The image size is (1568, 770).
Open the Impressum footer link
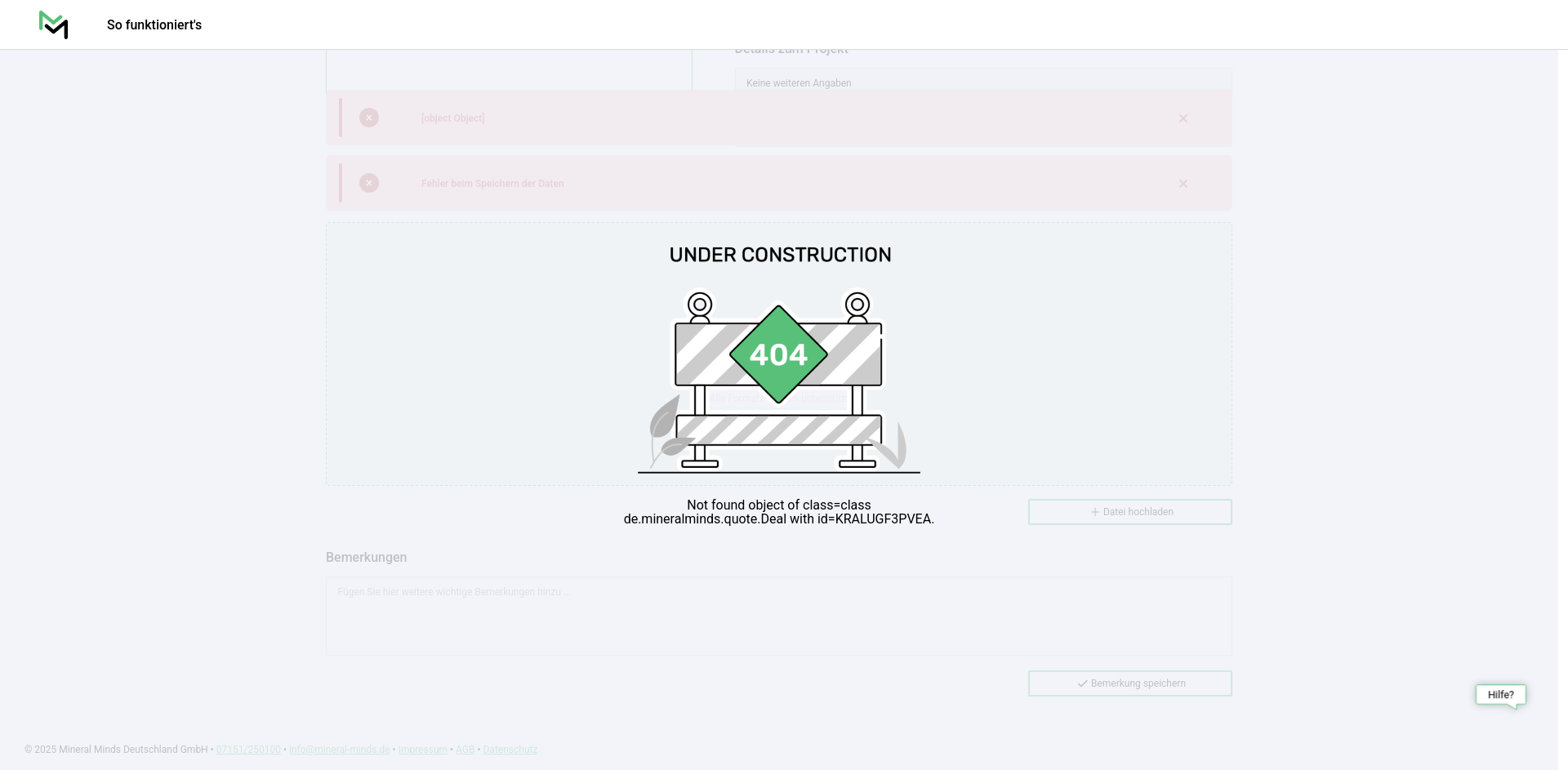click(x=422, y=750)
